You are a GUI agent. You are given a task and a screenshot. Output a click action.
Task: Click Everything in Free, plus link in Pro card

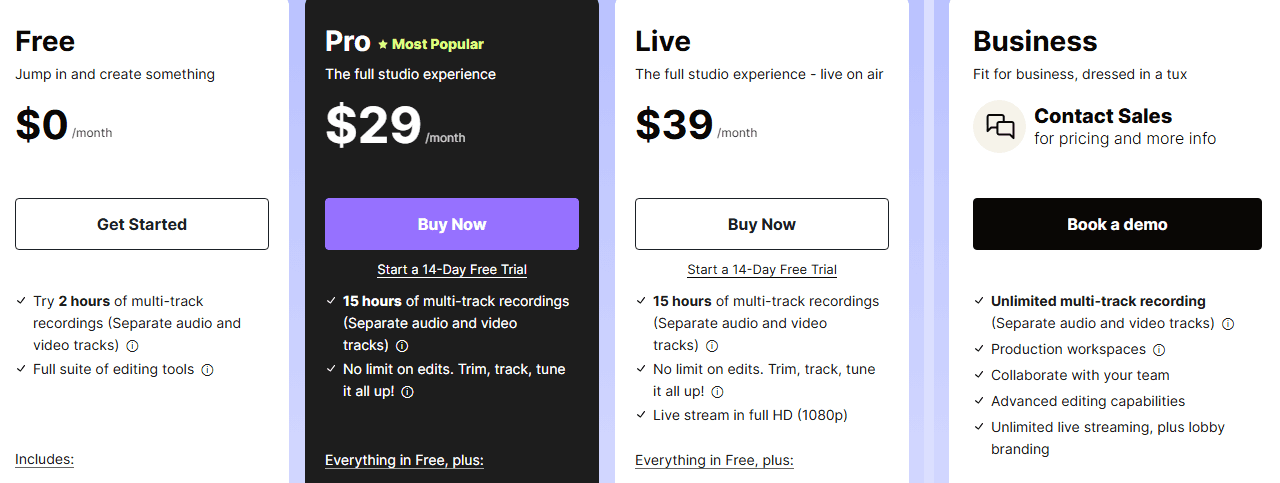pyautogui.click(x=404, y=460)
